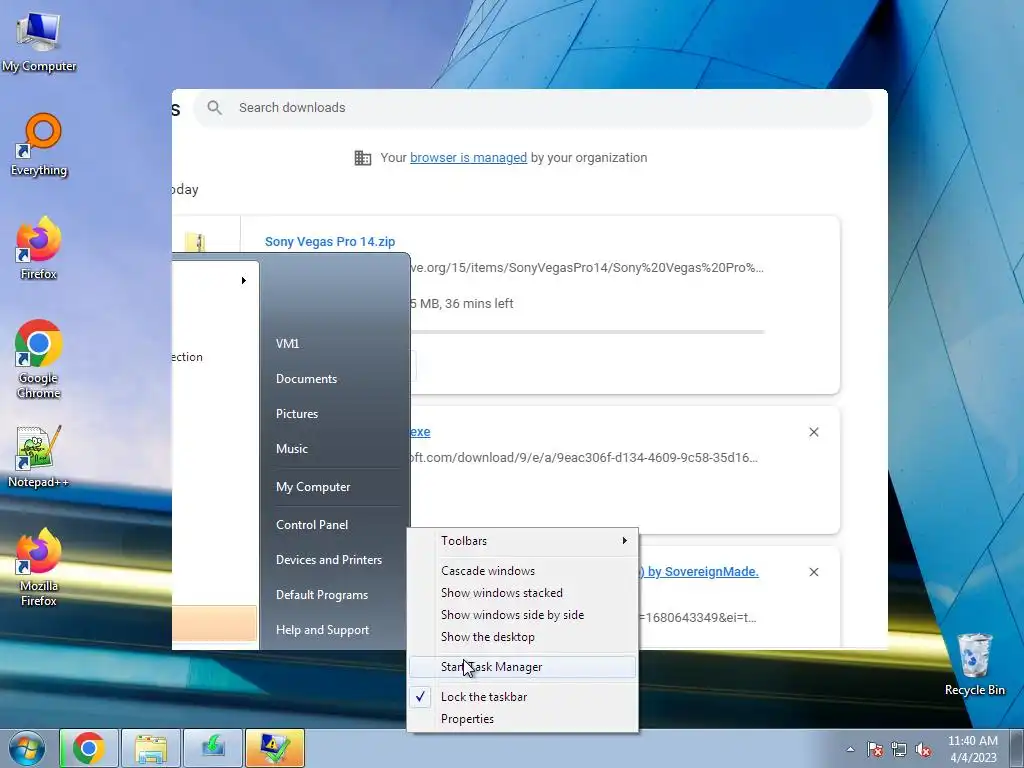Choose Cascade windows

point(522,571)
